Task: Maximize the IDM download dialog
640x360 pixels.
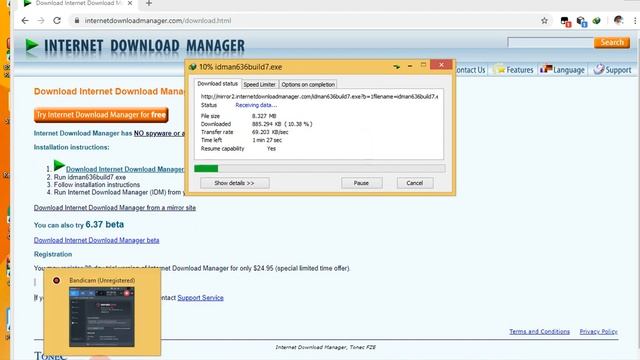Action: coord(423,65)
